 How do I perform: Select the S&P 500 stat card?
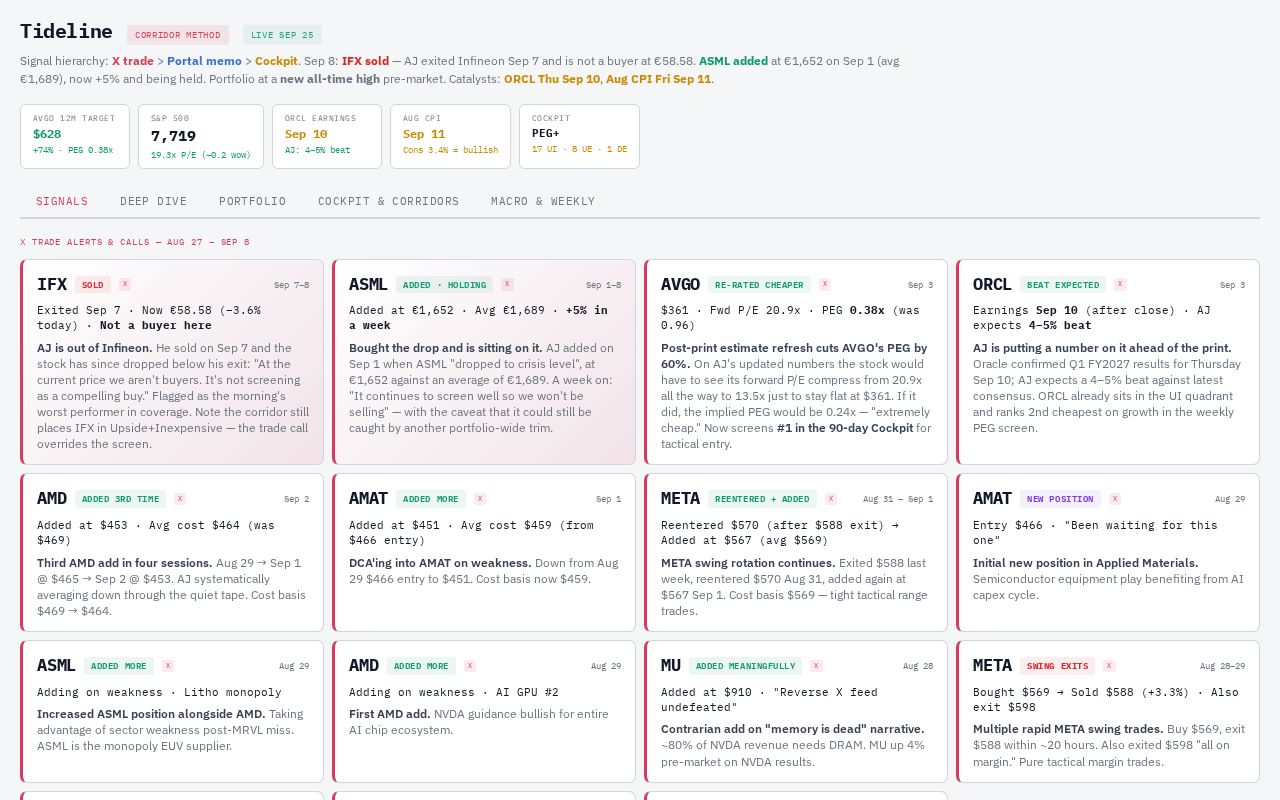click(201, 136)
